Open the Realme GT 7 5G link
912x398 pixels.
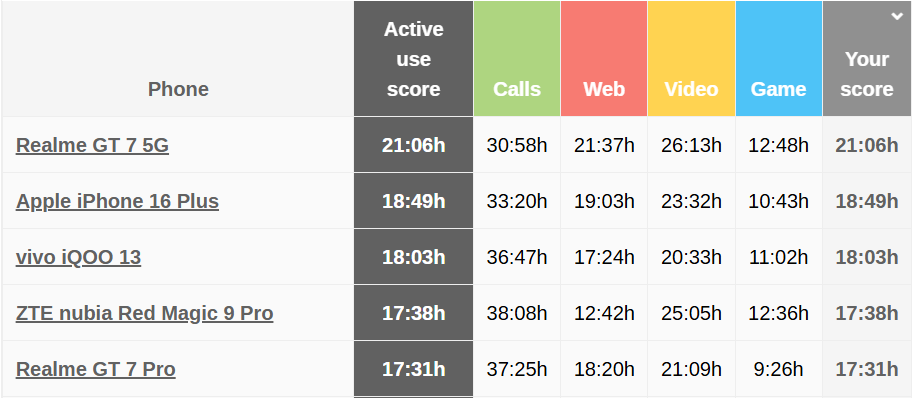(x=92, y=145)
